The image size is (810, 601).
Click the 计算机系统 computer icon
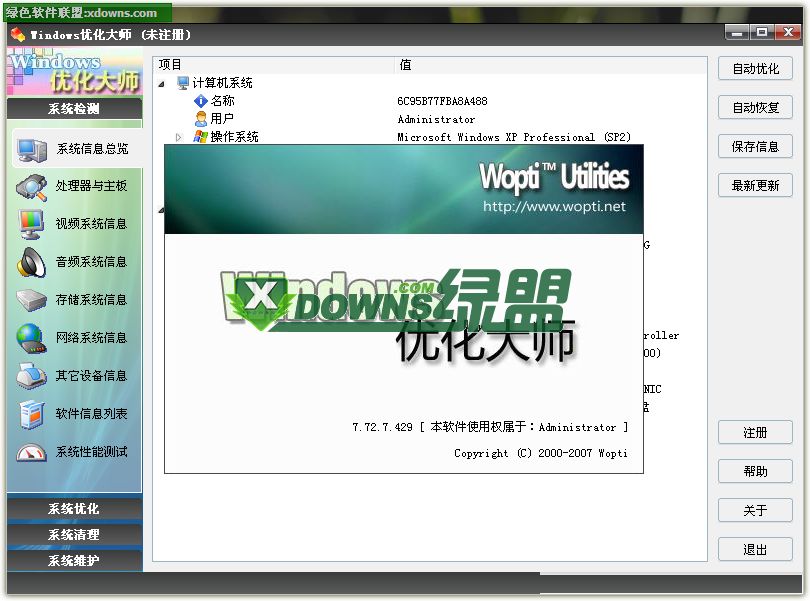183,83
